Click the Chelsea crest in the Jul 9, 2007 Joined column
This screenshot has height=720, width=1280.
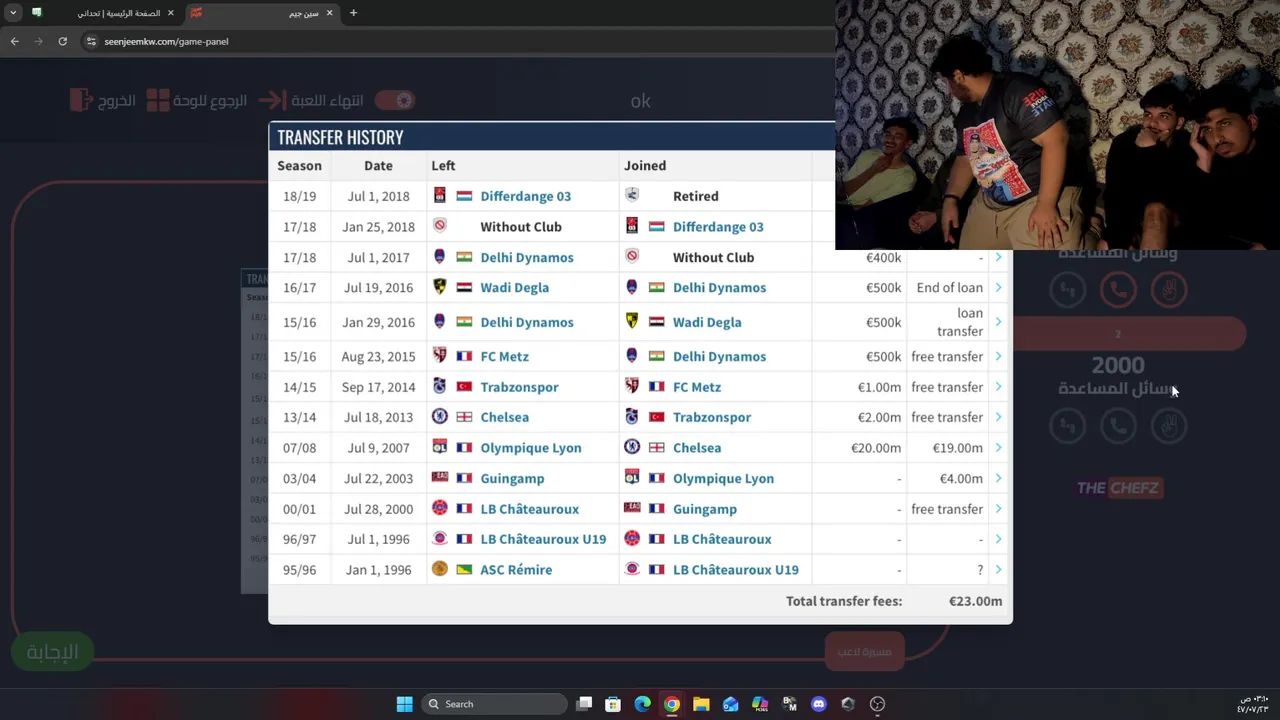632,447
